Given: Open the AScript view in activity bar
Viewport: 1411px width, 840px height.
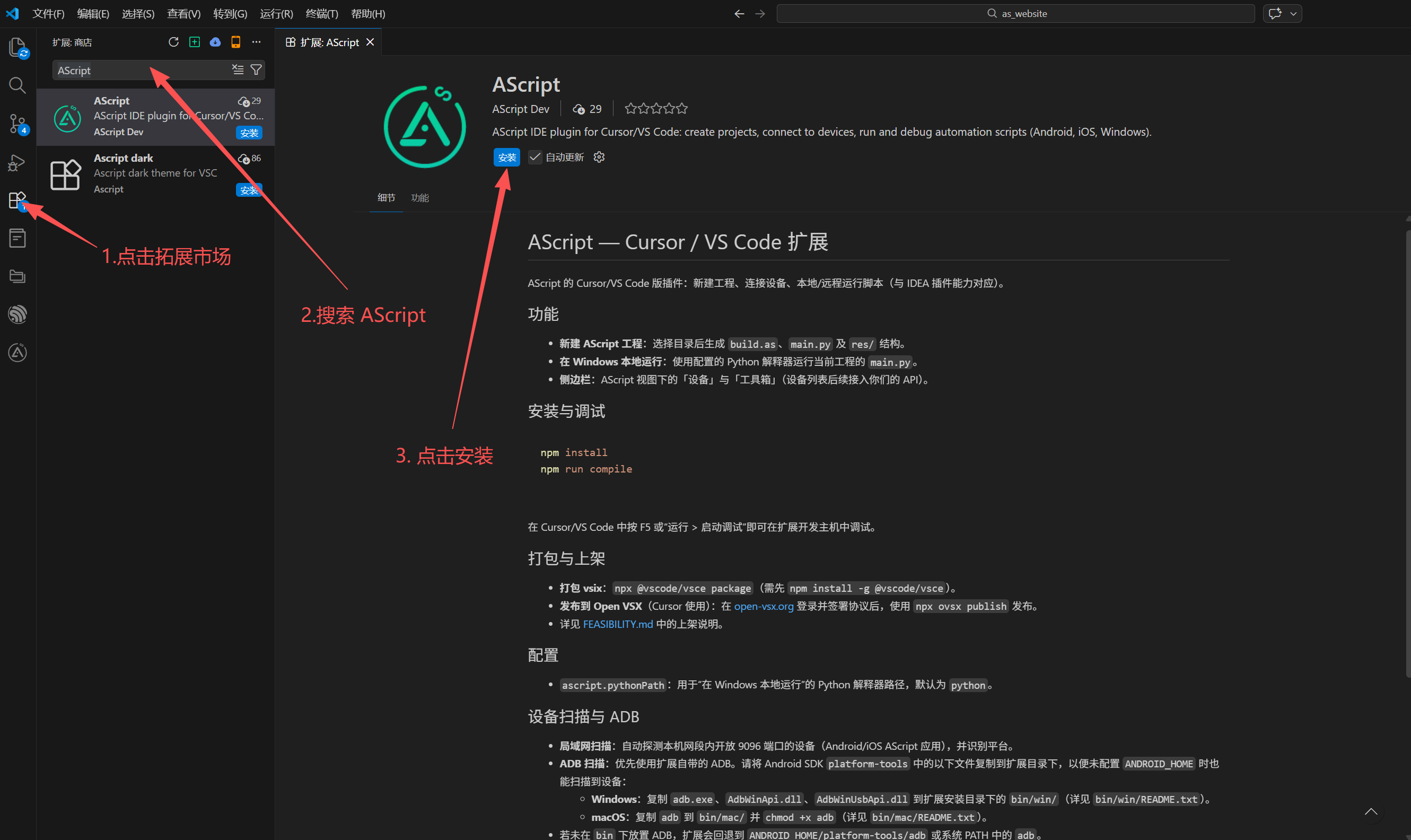Looking at the screenshot, I should (17, 353).
